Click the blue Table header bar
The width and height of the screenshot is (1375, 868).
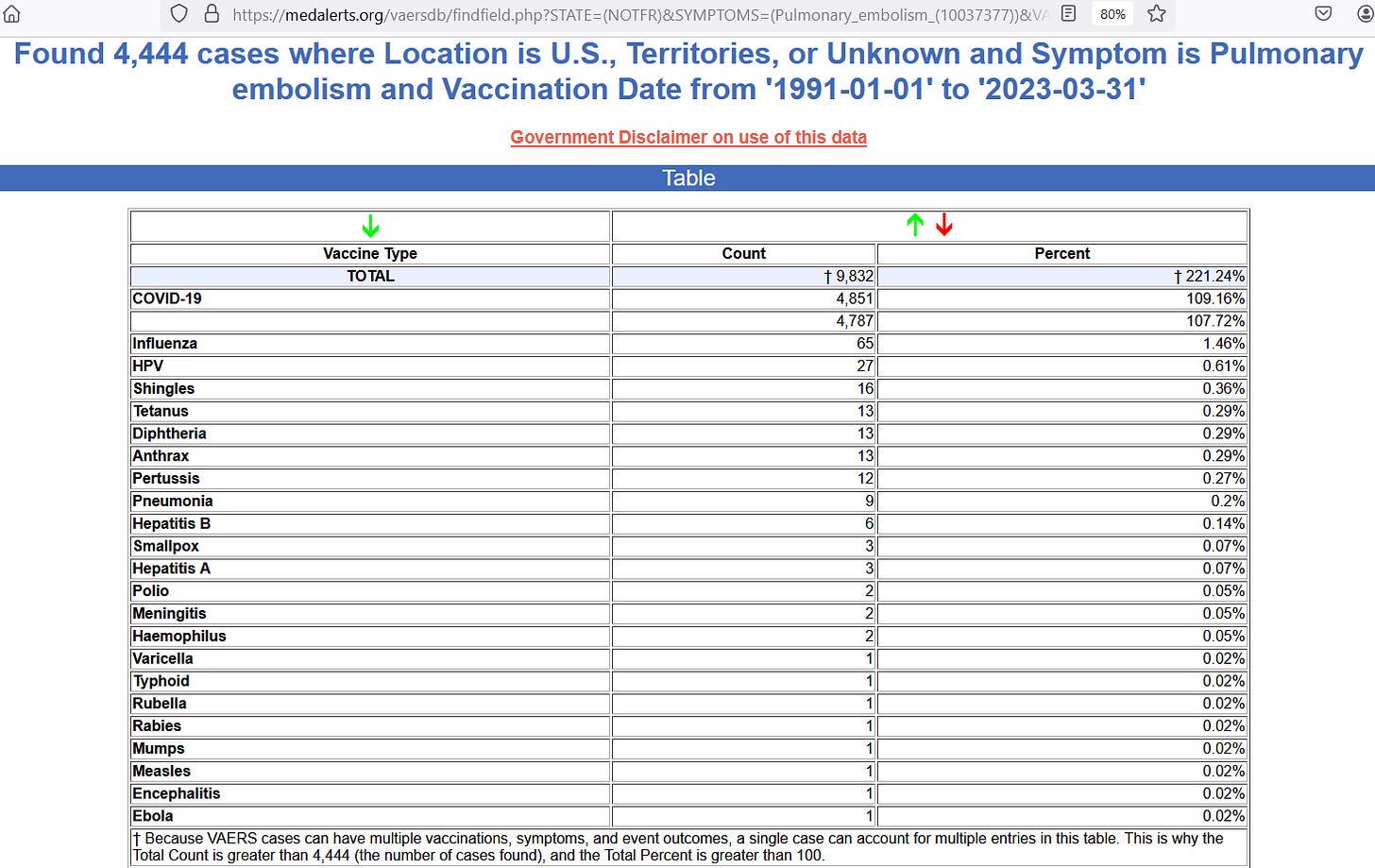click(687, 178)
